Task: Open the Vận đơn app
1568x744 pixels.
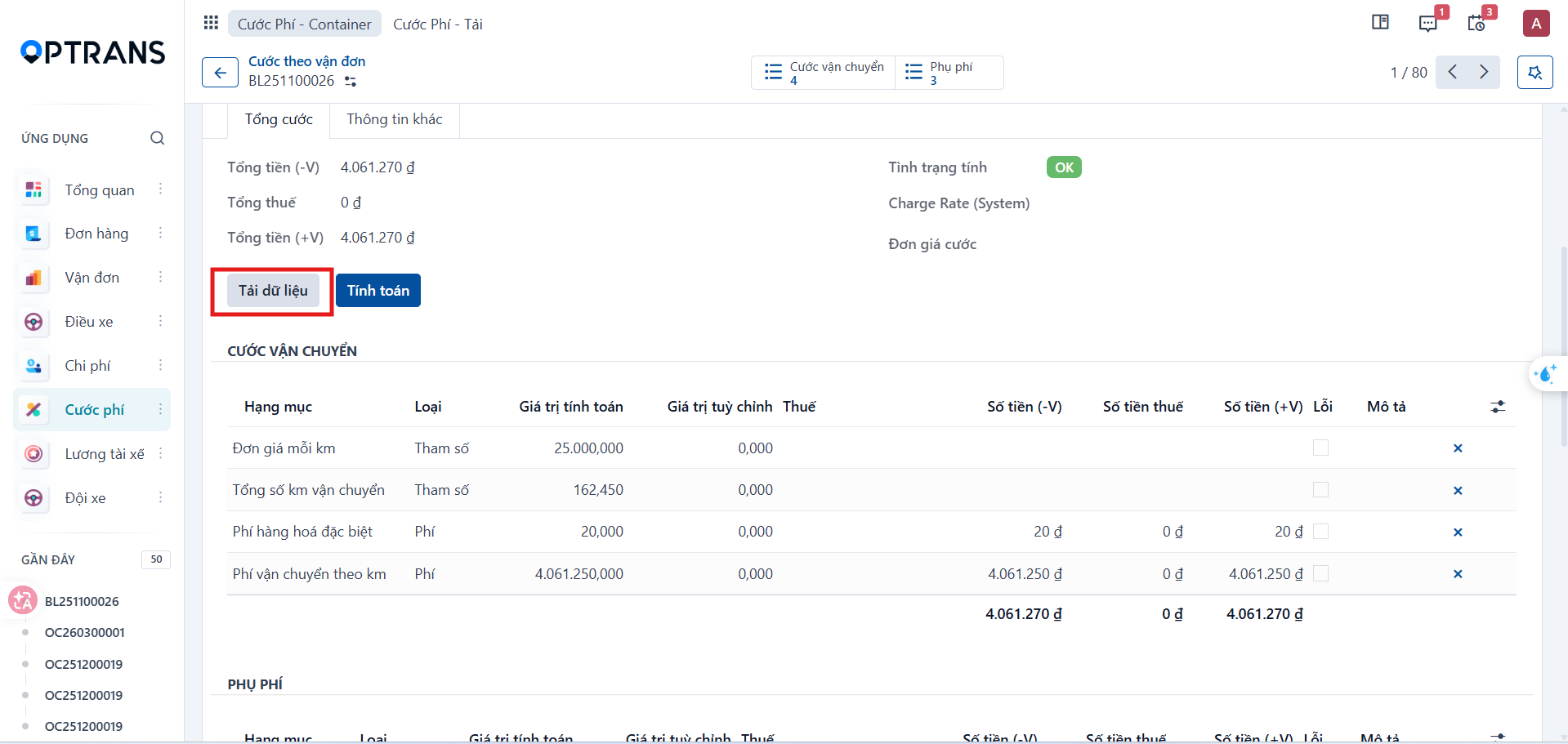Action: [91, 278]
